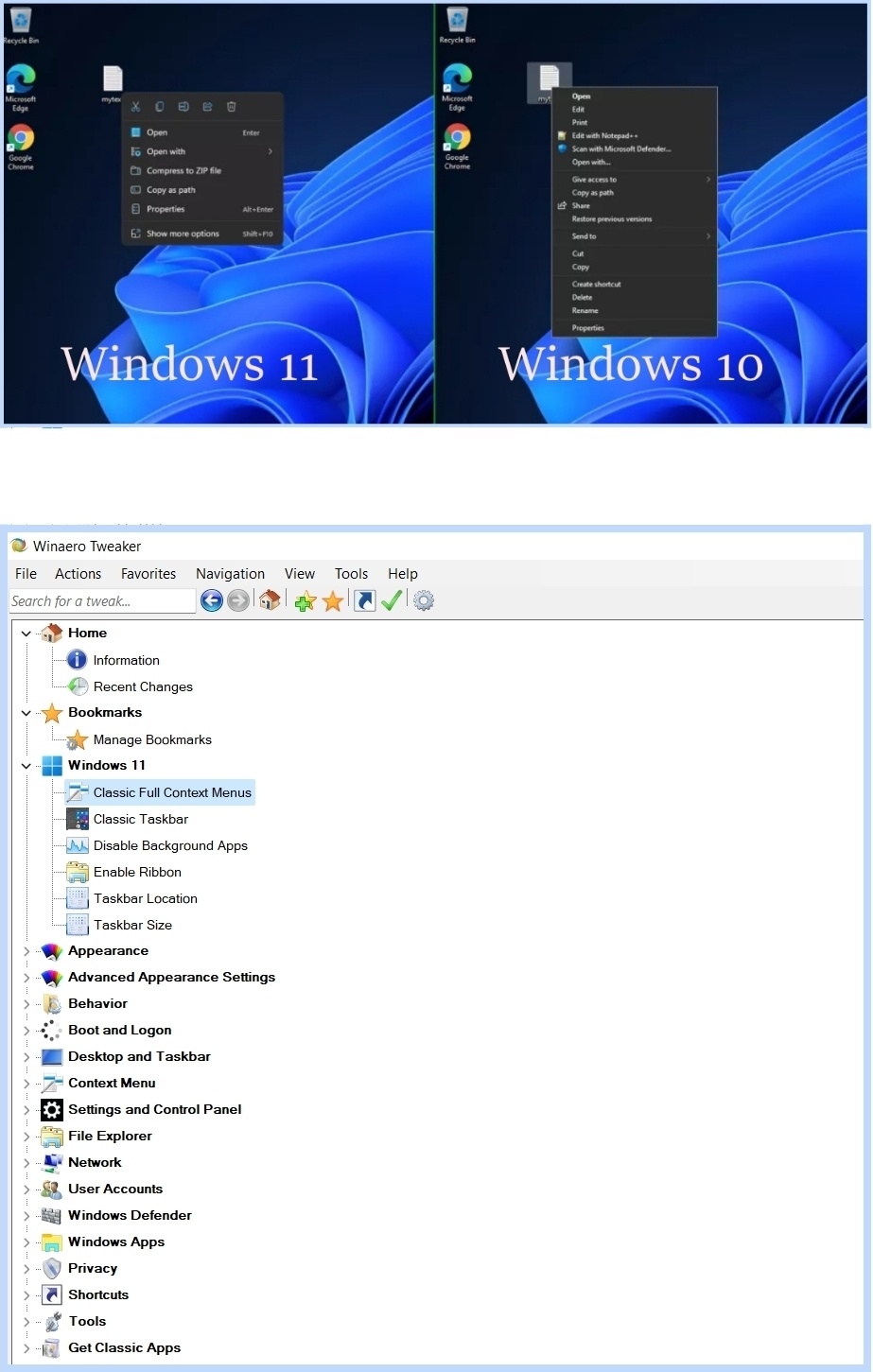873x1372 pixels.
Task: Open the Actions menu
Action: click(78, 573)
